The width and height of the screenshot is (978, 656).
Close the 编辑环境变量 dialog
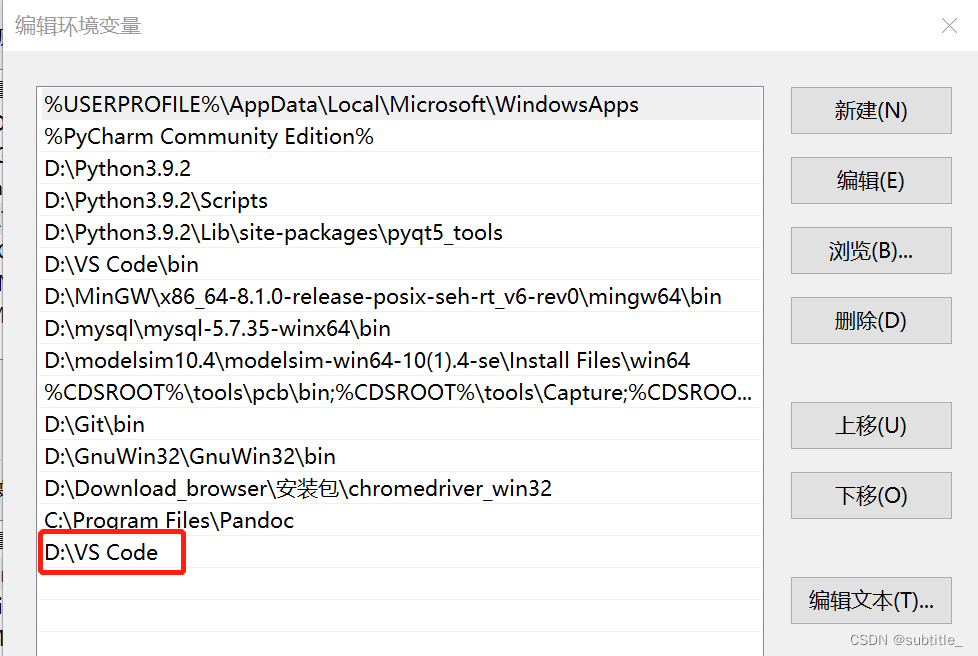[948, 26]
